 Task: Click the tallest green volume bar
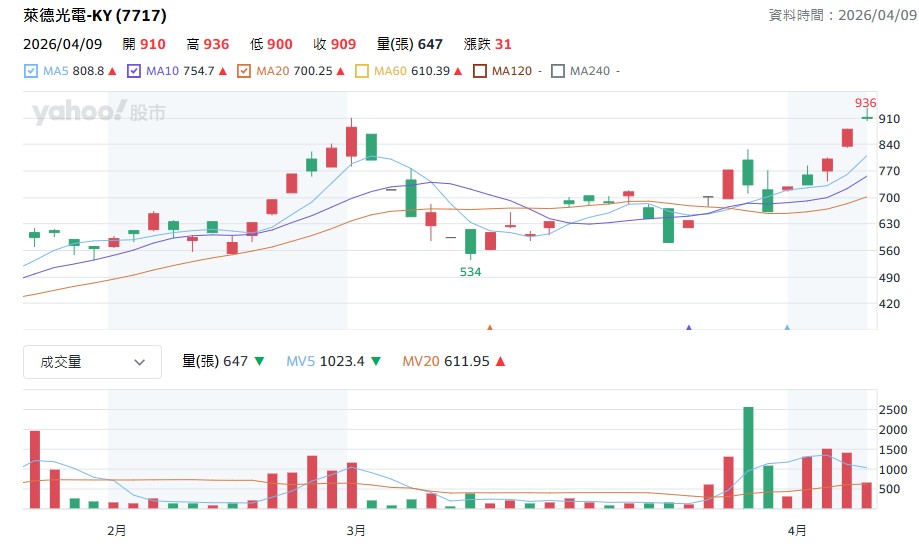(x=748, y=458)
